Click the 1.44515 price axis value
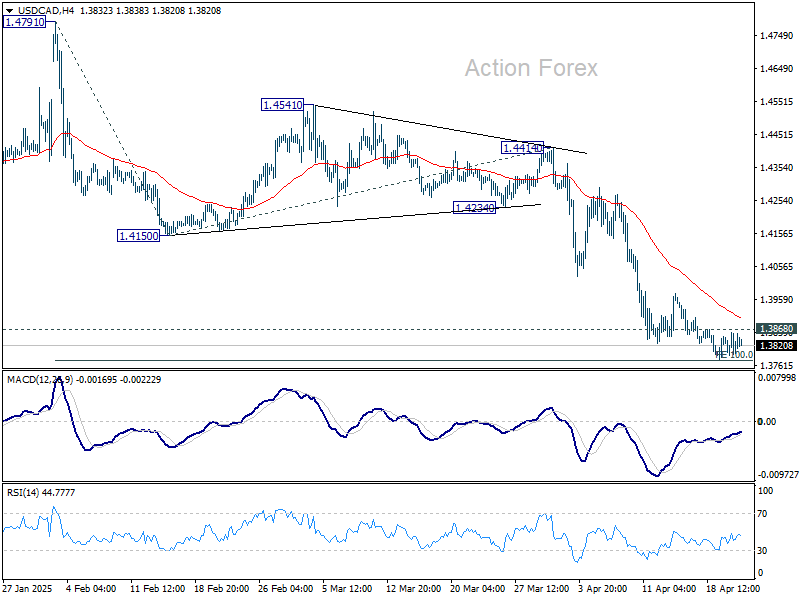The image size is (800, 600). click(777, 135)
